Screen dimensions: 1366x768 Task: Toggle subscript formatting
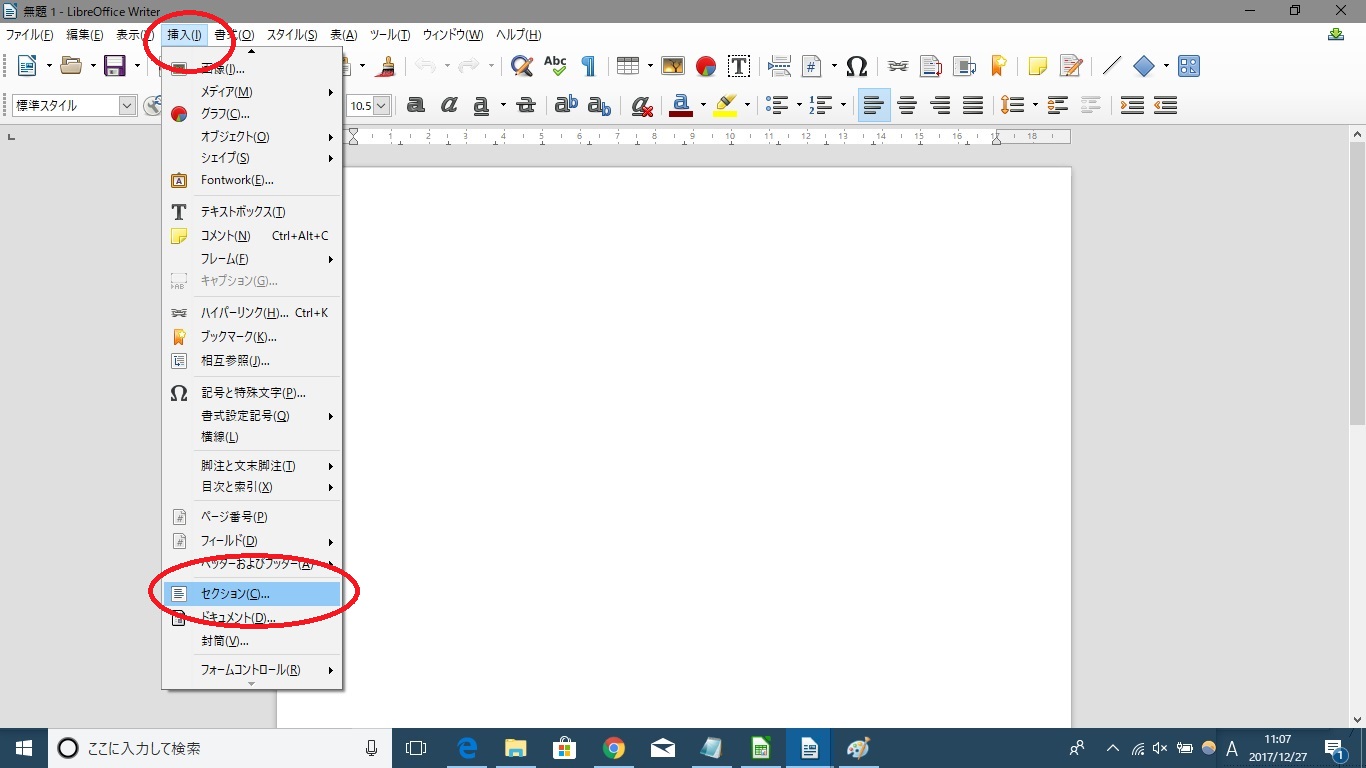(x=599, y=105)
